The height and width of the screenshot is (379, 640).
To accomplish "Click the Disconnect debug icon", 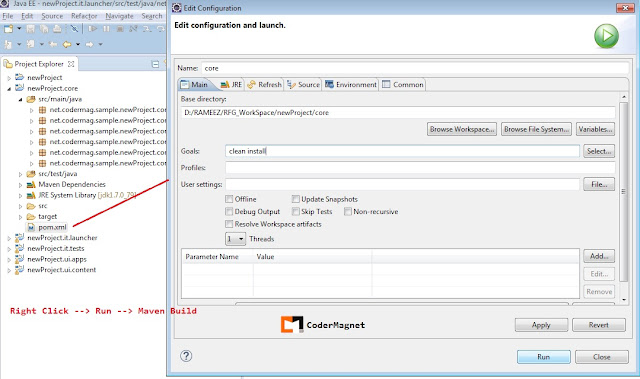I will pos(133,29).
